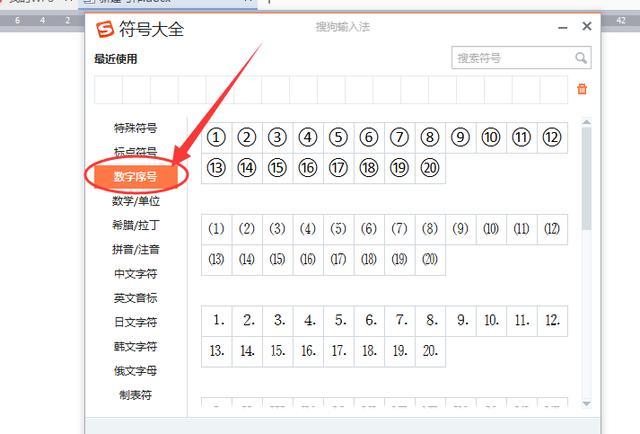Insert circled number ⑫
Viewport: 640px width, 434px height.
click(552, 137)
